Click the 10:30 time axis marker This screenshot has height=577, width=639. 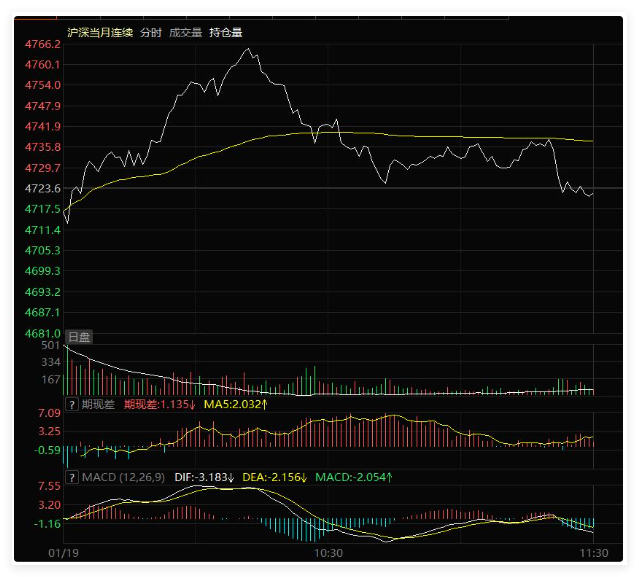pyautogui.click(x=328, y=553)
